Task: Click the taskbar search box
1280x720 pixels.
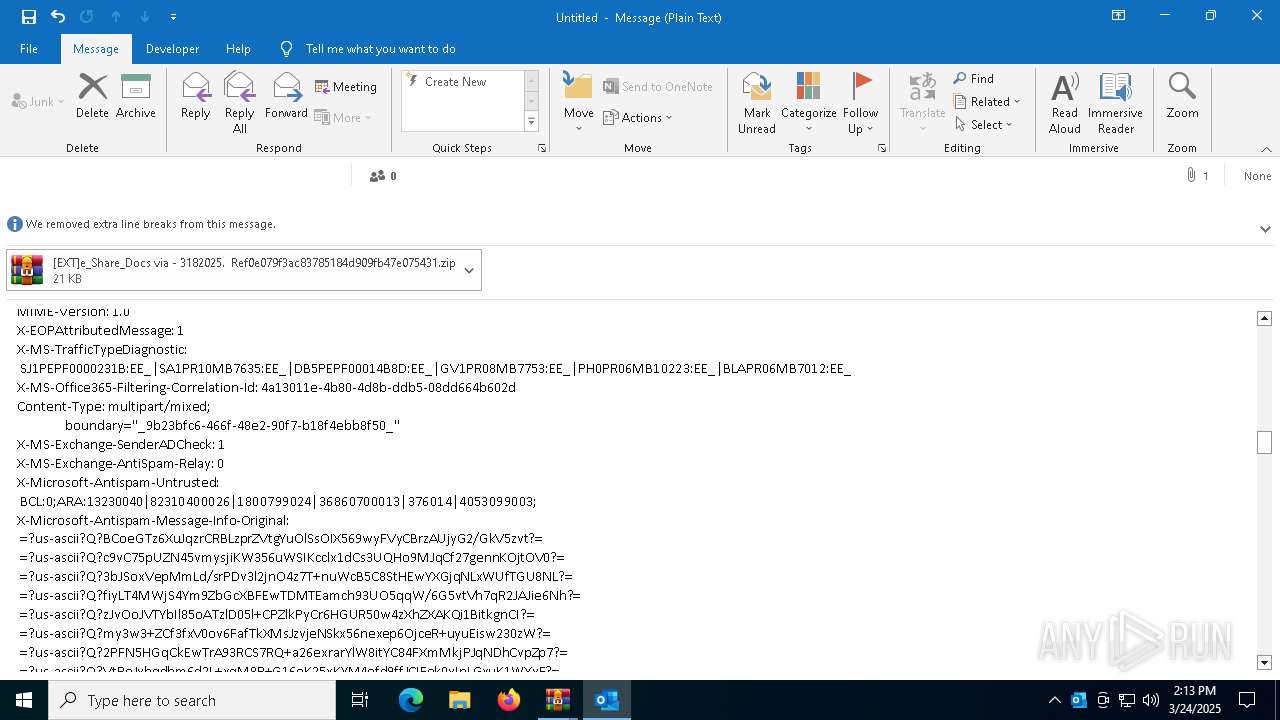Action: pos(192,700)
